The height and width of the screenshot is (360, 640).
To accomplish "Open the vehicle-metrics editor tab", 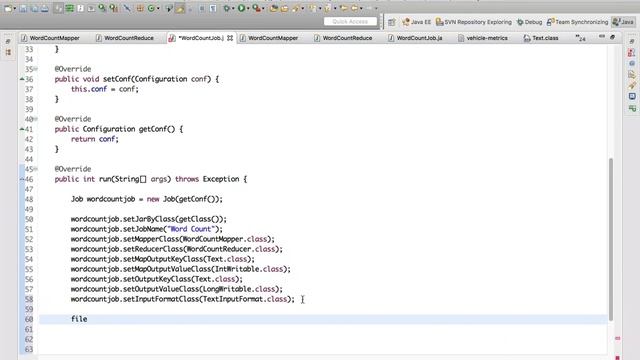I will [483, 38].
